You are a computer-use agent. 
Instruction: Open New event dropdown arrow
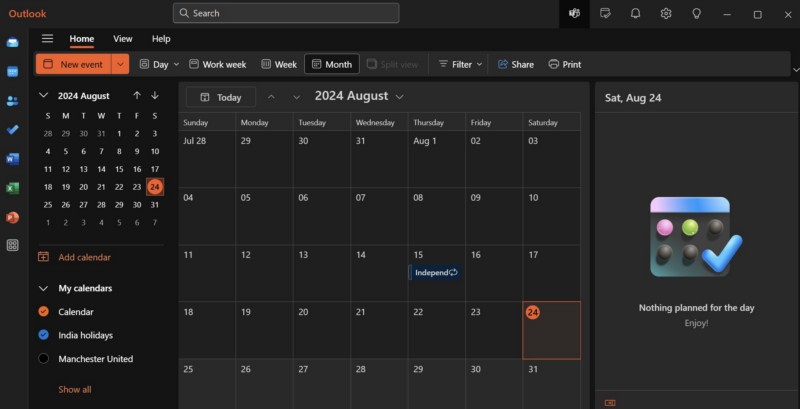(x=120, y=64)
